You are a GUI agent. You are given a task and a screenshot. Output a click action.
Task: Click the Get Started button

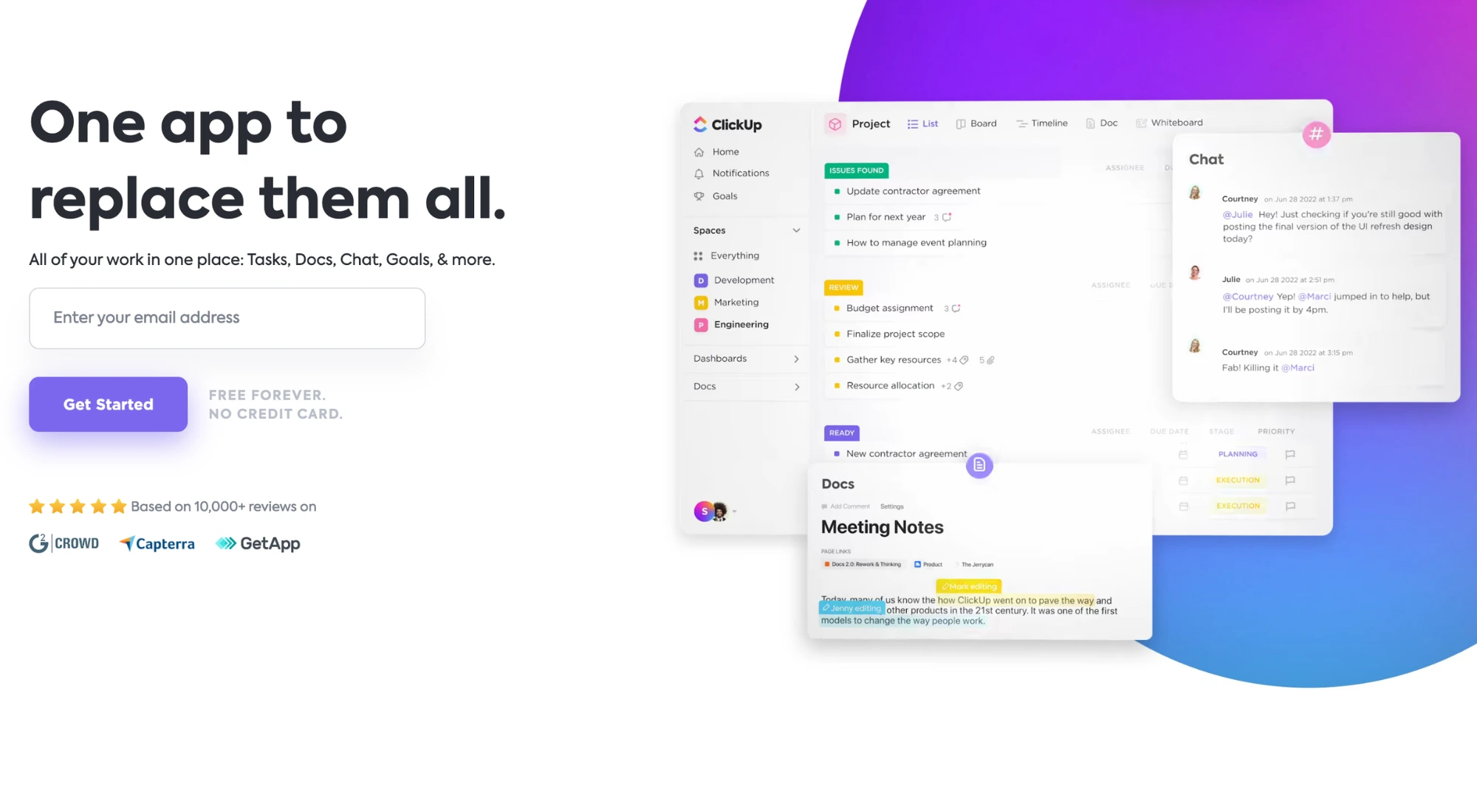[108, 404]
